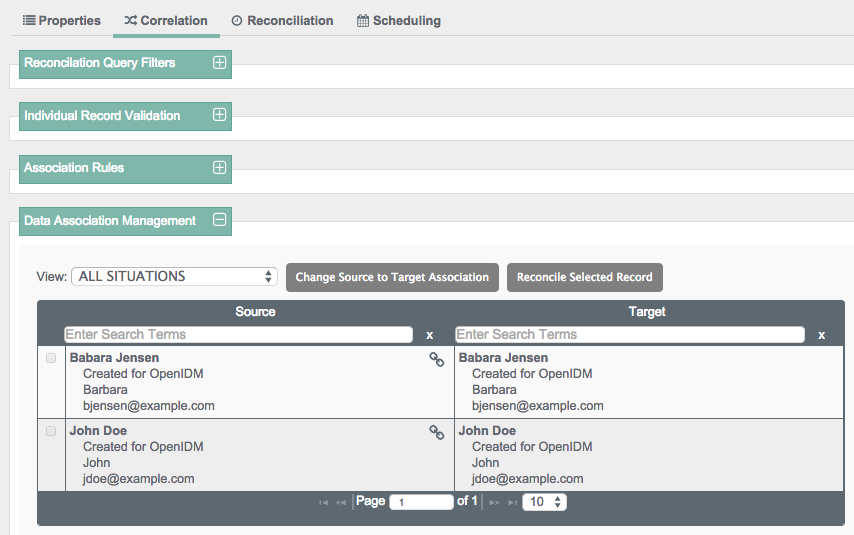Expand Association Rules plus icon
This screenshot has width=854, height=535.
(219, 168)
